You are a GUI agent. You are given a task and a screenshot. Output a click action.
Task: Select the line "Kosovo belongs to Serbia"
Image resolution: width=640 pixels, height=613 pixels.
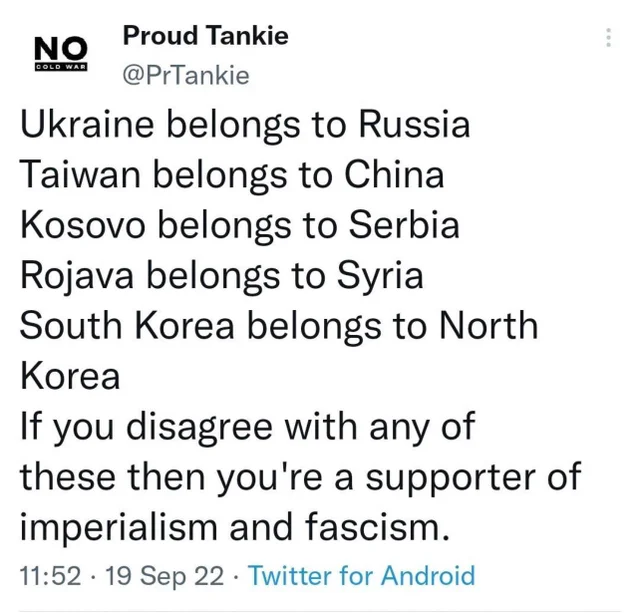[240, 226]
